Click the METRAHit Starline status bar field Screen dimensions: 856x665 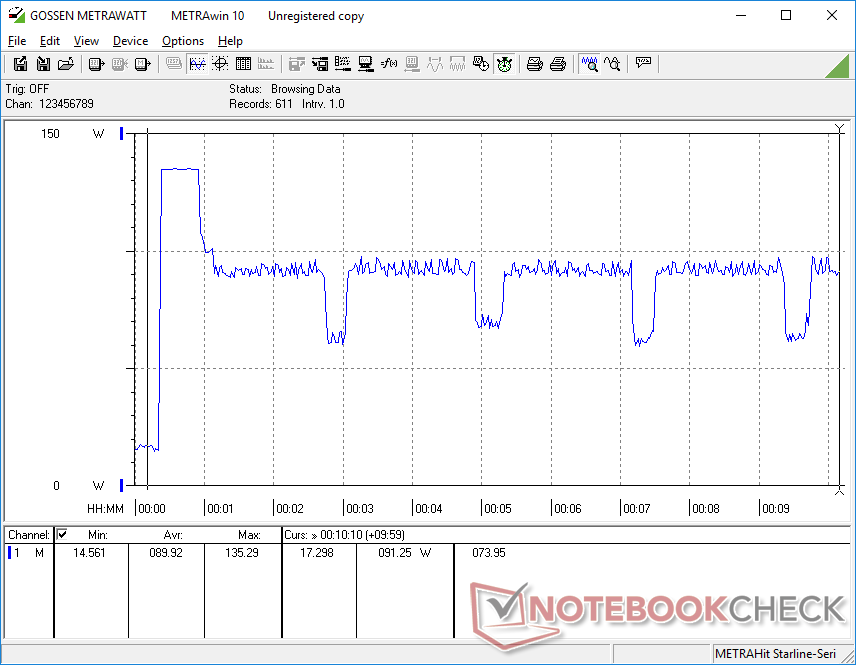tap(779, 654)
